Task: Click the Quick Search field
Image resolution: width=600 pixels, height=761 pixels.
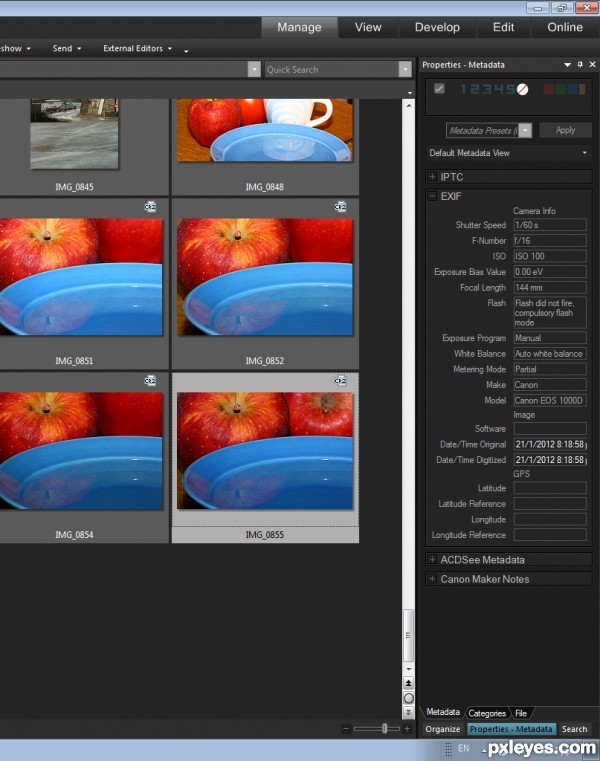Action: click(x=332, y=69)
